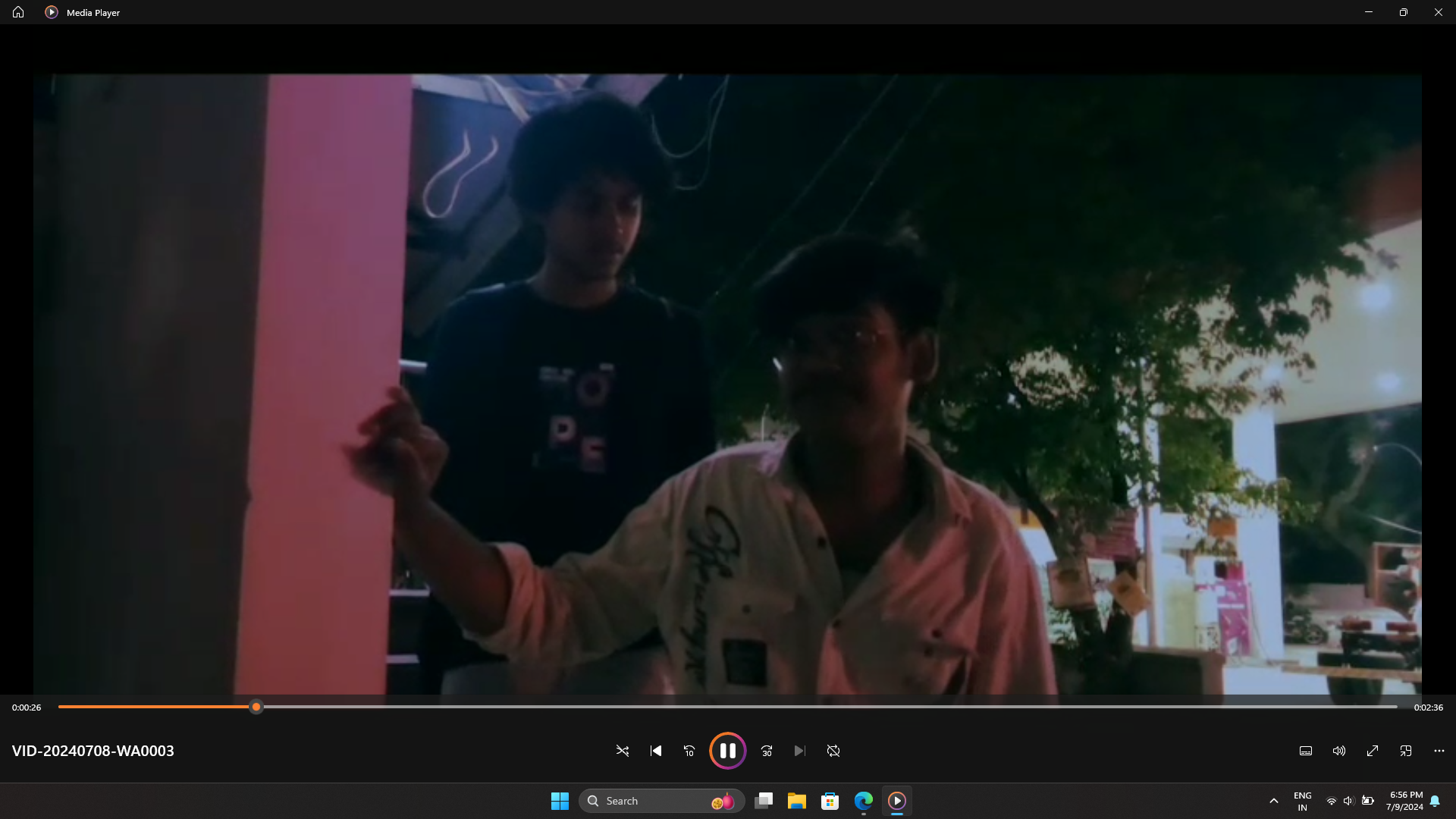Go to next track
The width and height of the screenshot is (1456, 819).
[x=799, y=751]
